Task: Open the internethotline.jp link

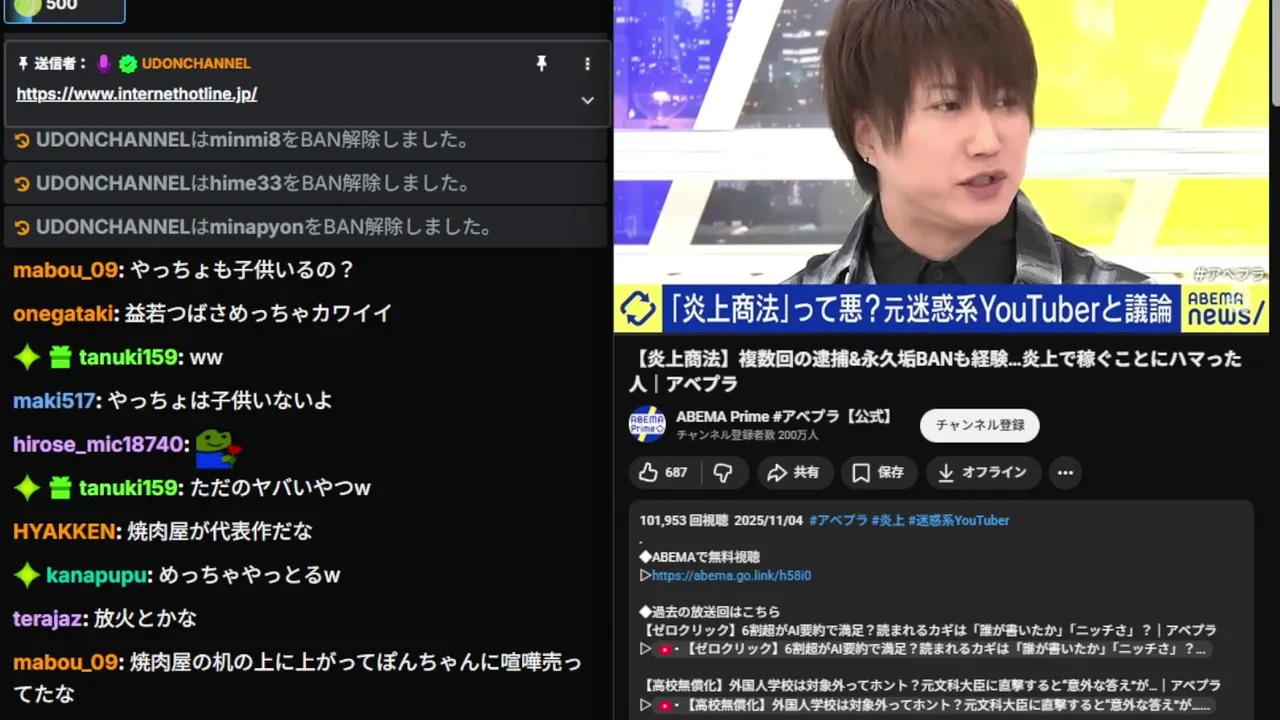Action: [x=137, y=94]
